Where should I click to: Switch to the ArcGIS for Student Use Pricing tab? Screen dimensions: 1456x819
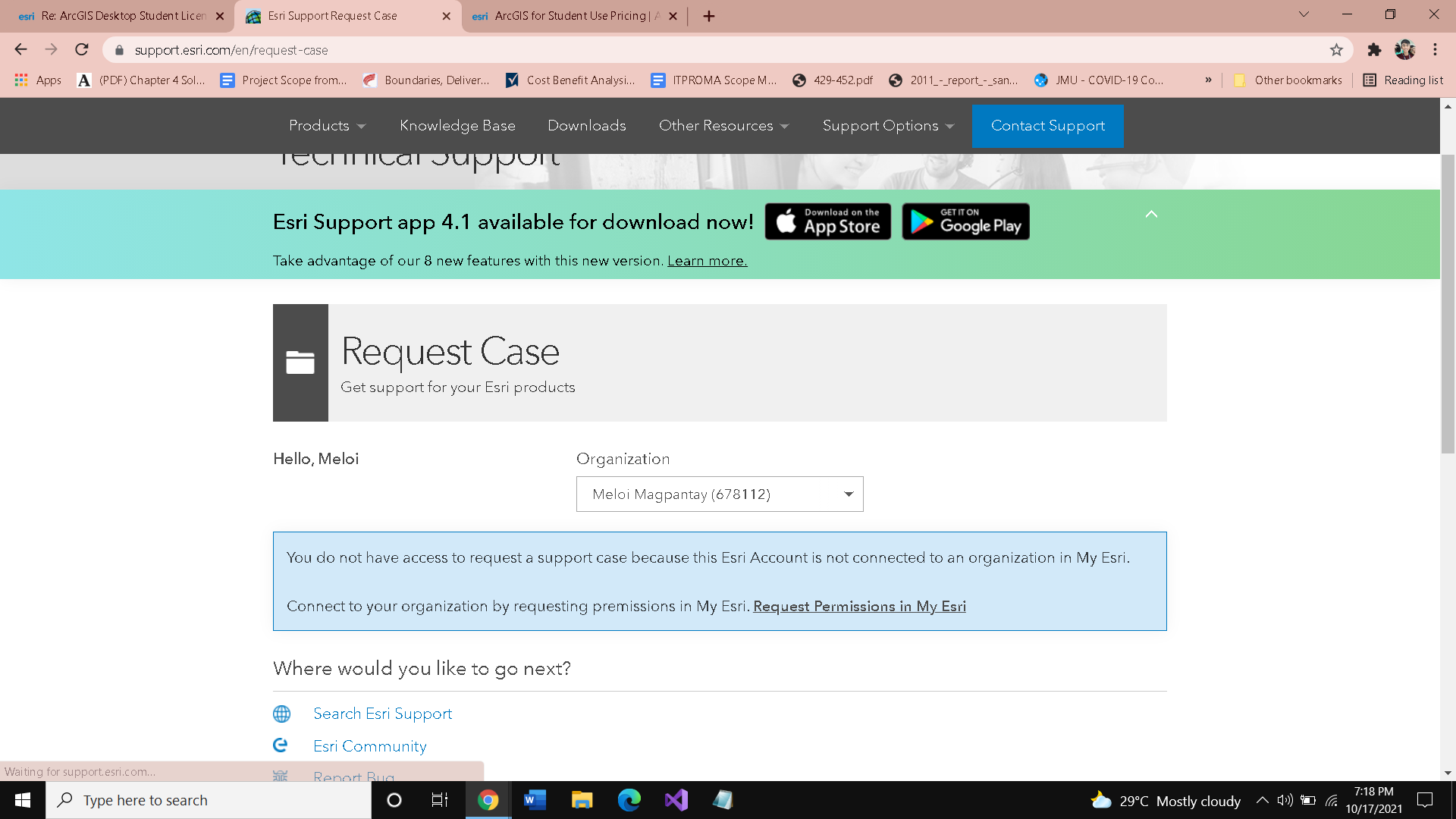click(569, 16)
